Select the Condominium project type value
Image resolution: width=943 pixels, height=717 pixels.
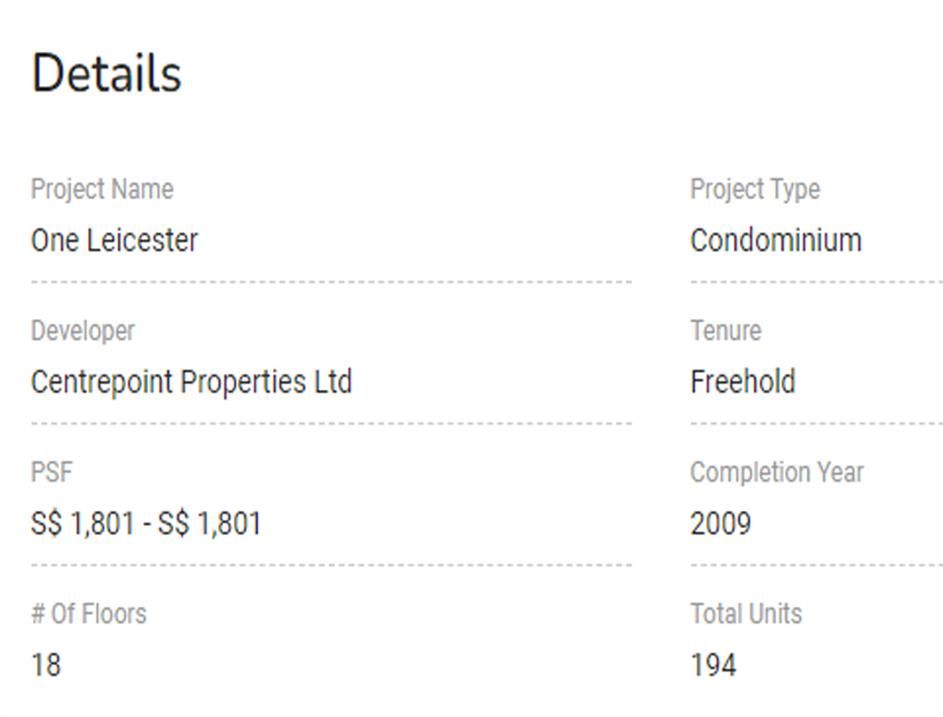coord(776,240)
